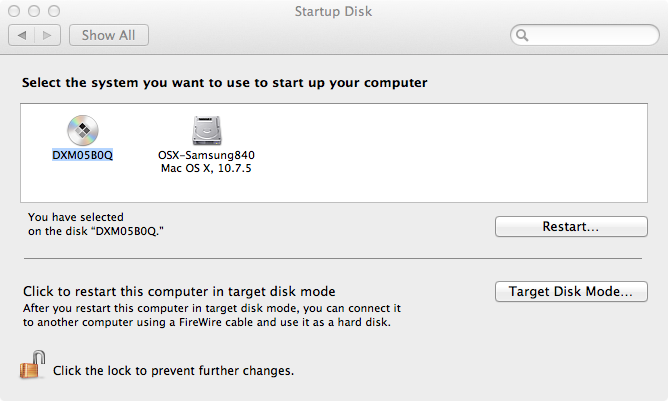Click the OSX-Samsung840 disk name label
Screen dimensions: 668x401
coord(207,156)
